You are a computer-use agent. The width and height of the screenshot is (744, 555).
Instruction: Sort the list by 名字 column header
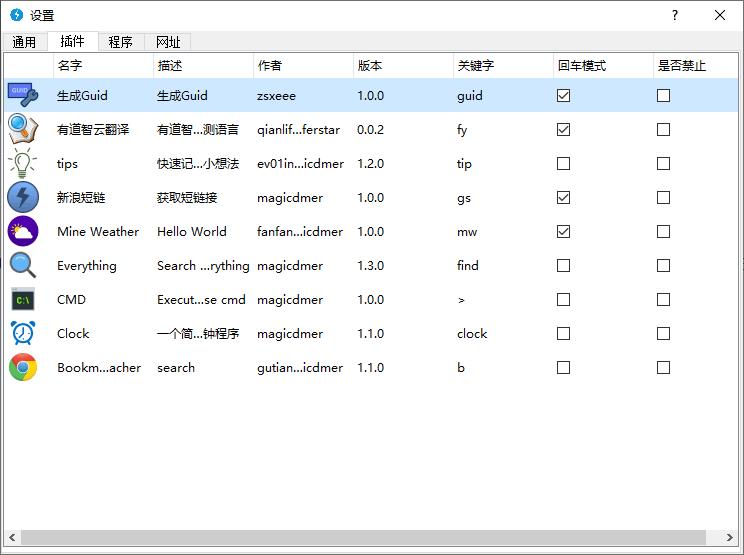click(x=70, y=66)
